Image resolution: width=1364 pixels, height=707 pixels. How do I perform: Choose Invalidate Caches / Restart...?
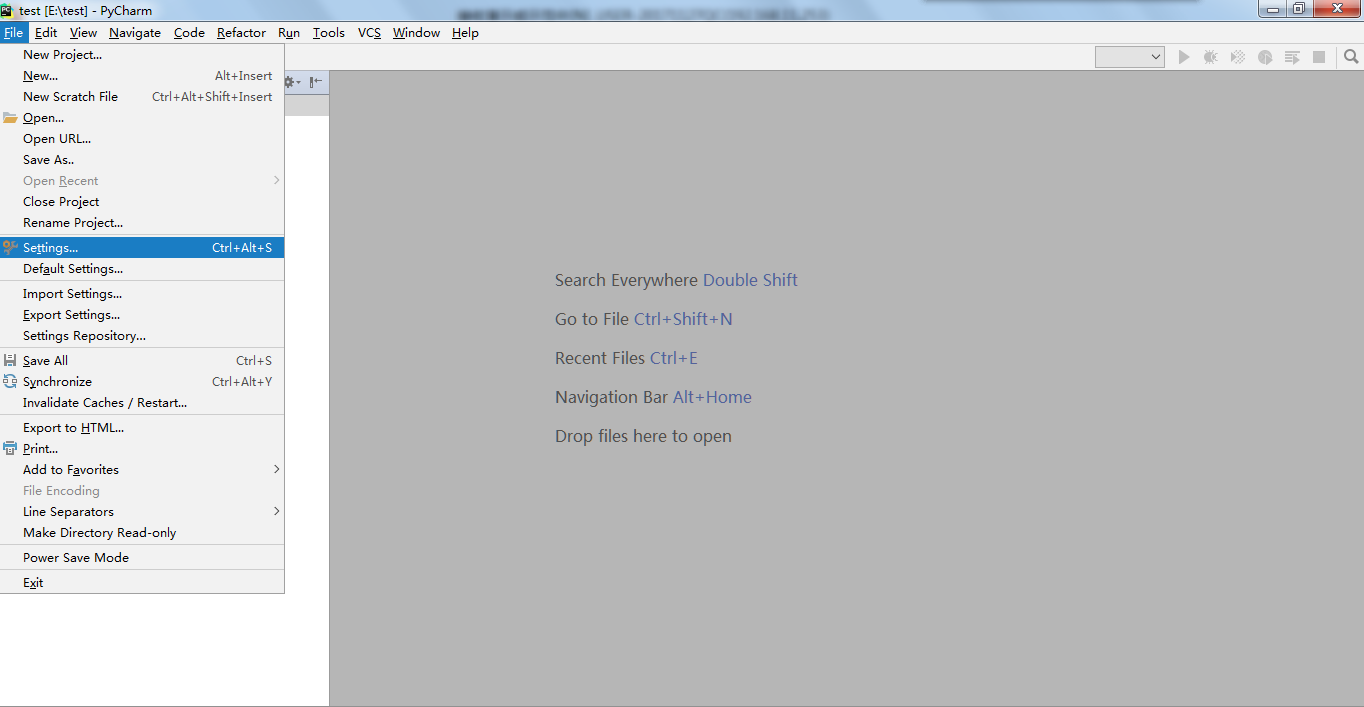tap(142, 403)
